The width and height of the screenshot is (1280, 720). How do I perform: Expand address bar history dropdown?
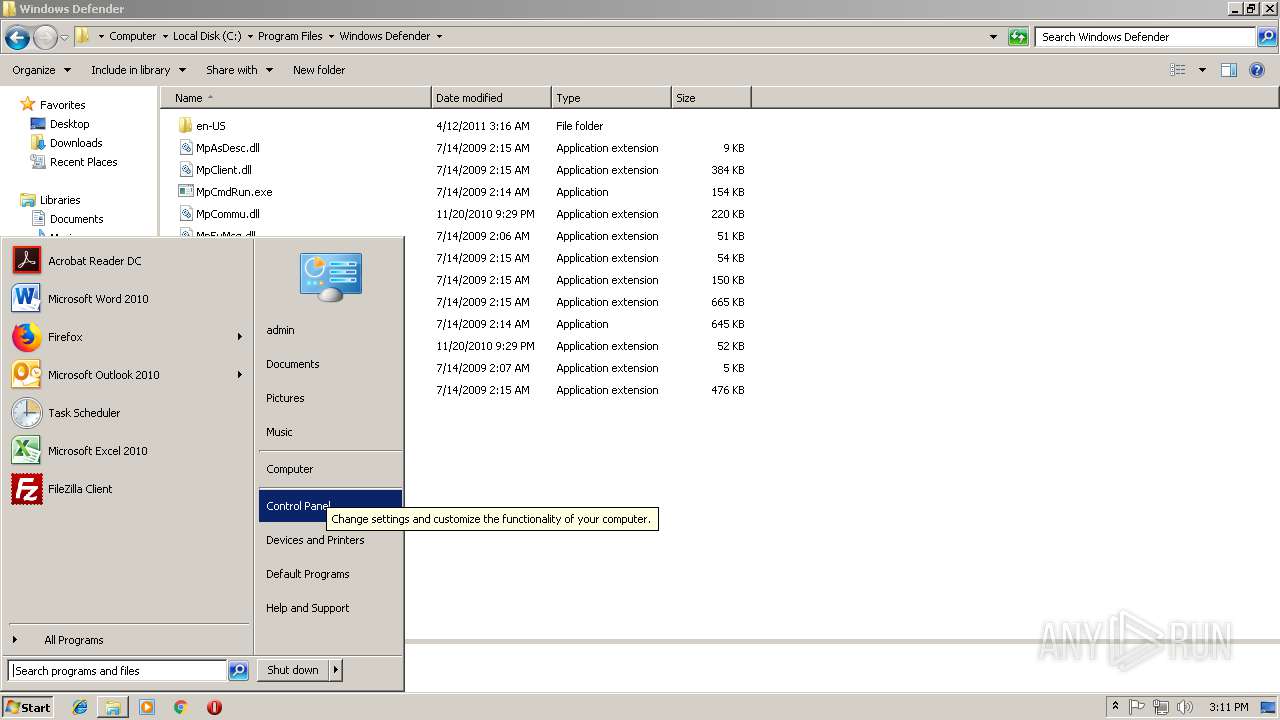[993, 37]
